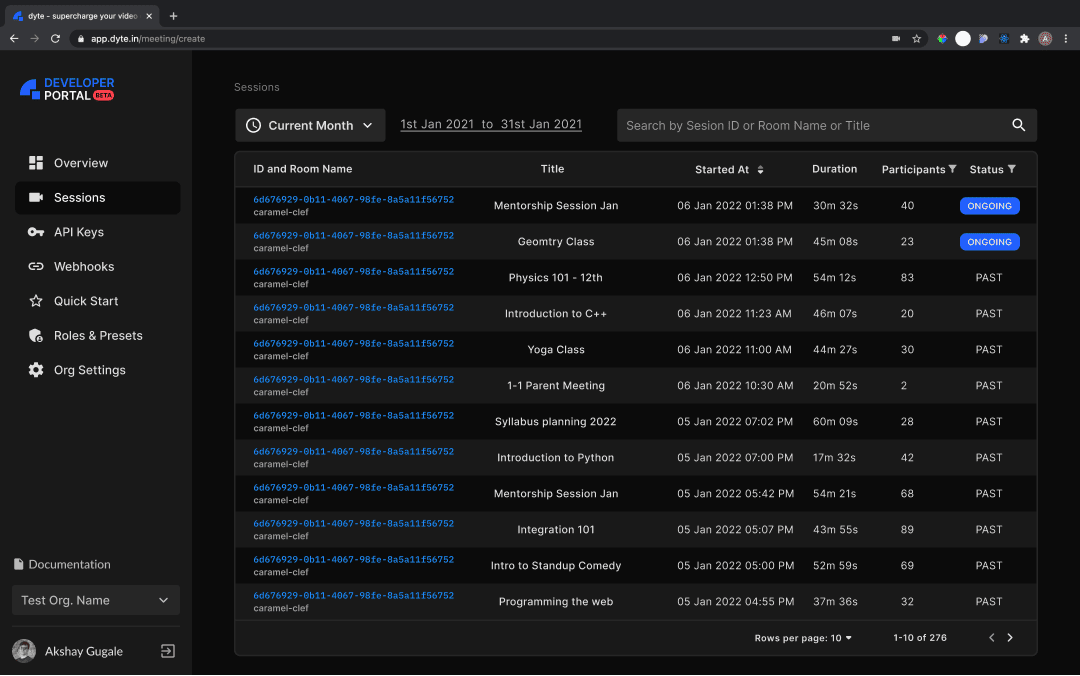Click the Dyte Developer Portal logo
This screenshot has height=676, width=1080.
pos(67,89)
